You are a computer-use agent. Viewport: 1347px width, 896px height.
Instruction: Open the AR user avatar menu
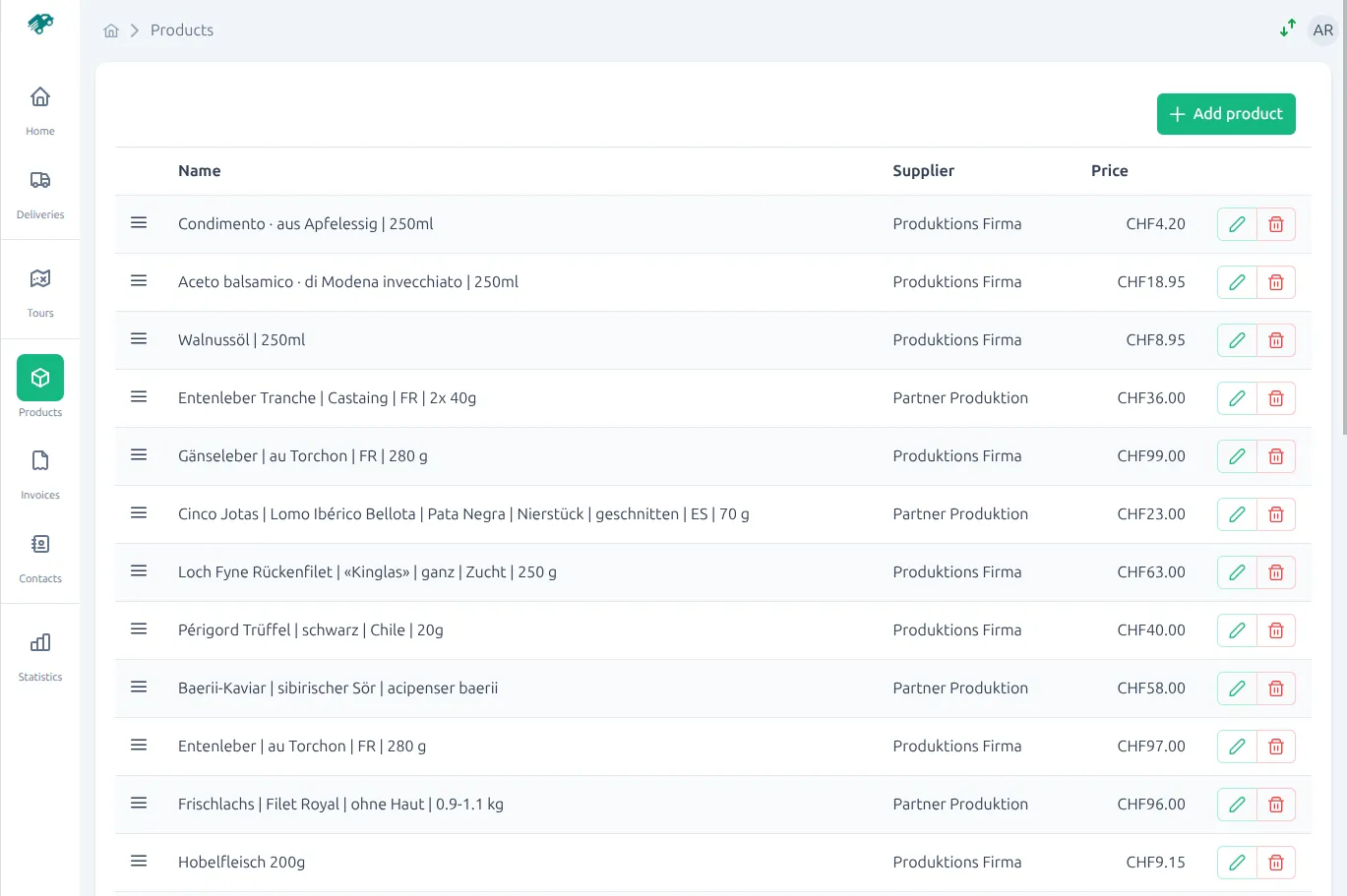1322,30
